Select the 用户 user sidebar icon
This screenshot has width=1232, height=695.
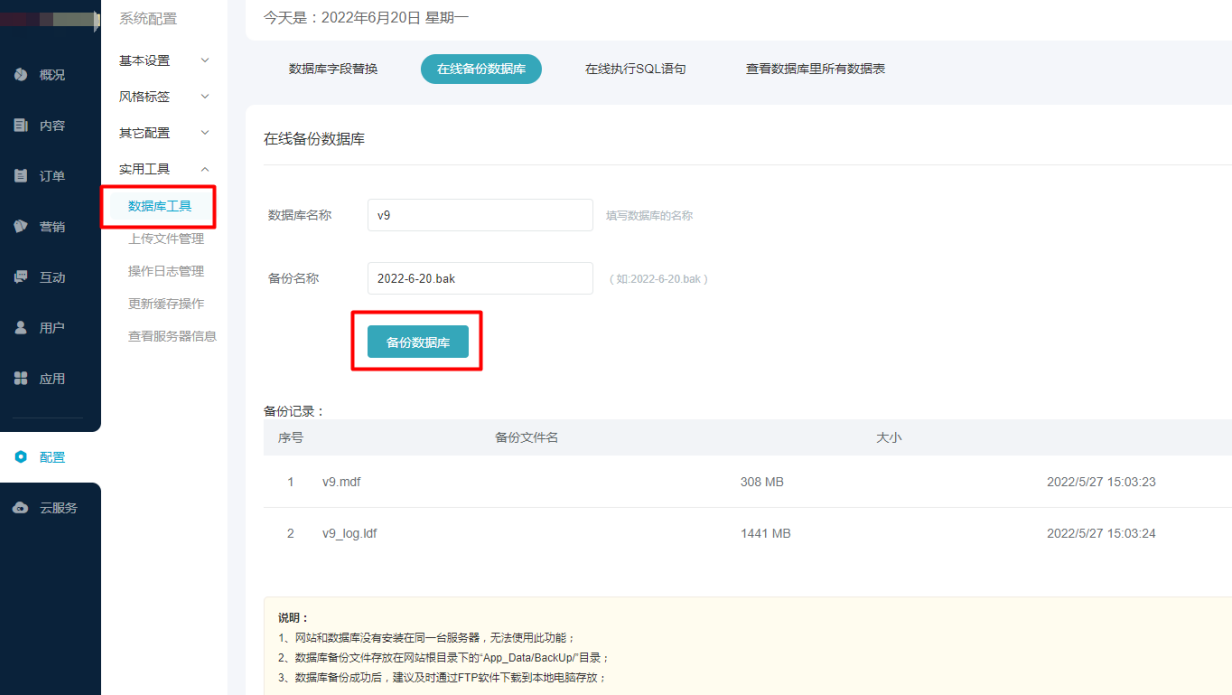(x=20, y=328)
